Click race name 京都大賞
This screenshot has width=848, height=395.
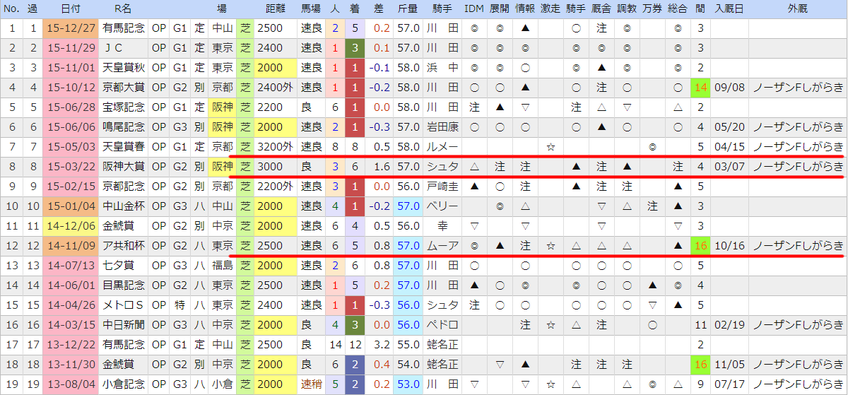click(x=123, y=88)
